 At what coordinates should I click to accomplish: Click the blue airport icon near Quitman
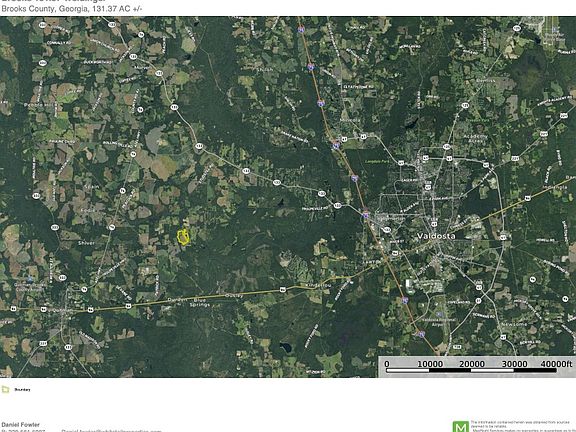pyautogui.click(x=30, y=280)
